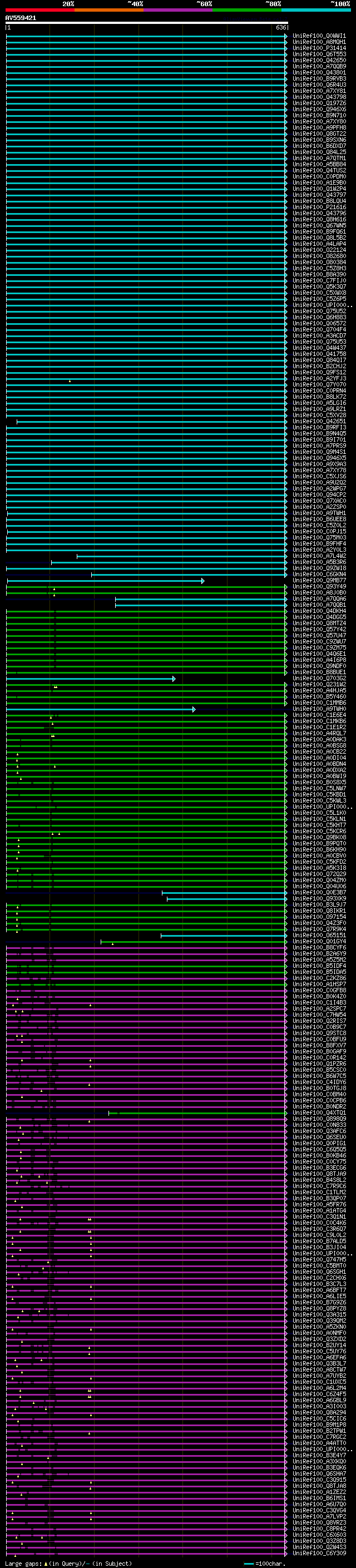Select the UniRef100_B5Y460 label
Viewport: 356px width, 1568px height.
pos(319,696)
